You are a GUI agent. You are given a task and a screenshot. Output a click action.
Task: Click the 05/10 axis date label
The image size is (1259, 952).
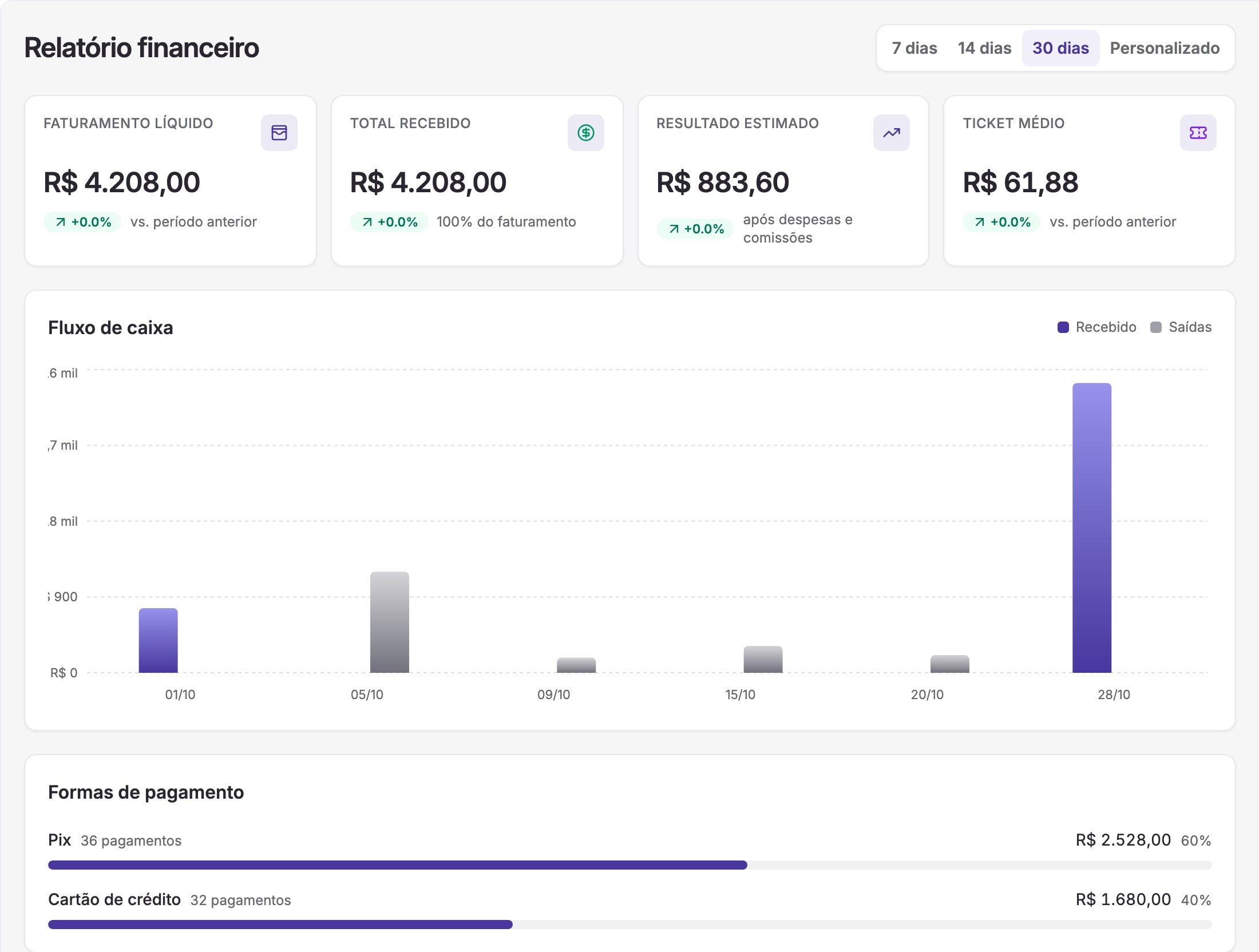coord(367,695)
